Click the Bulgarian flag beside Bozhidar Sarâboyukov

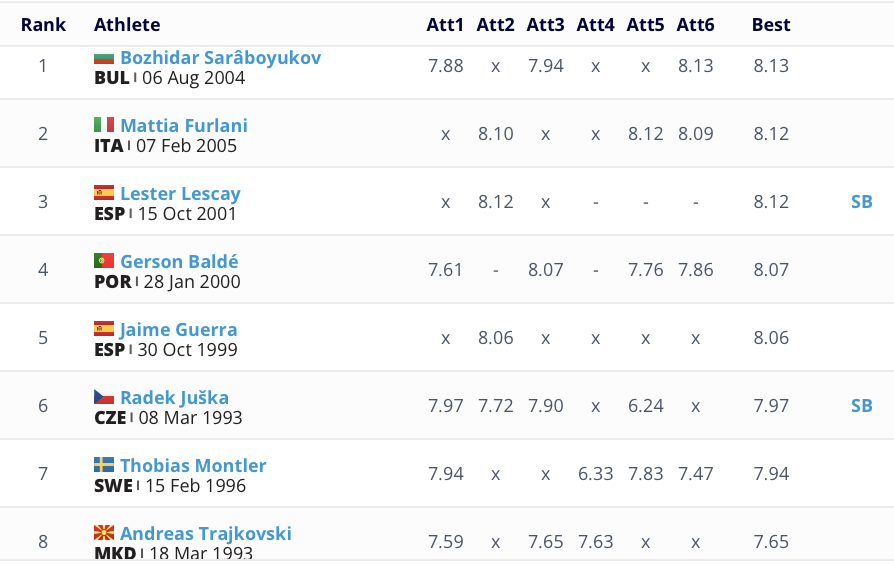[104, 58]
